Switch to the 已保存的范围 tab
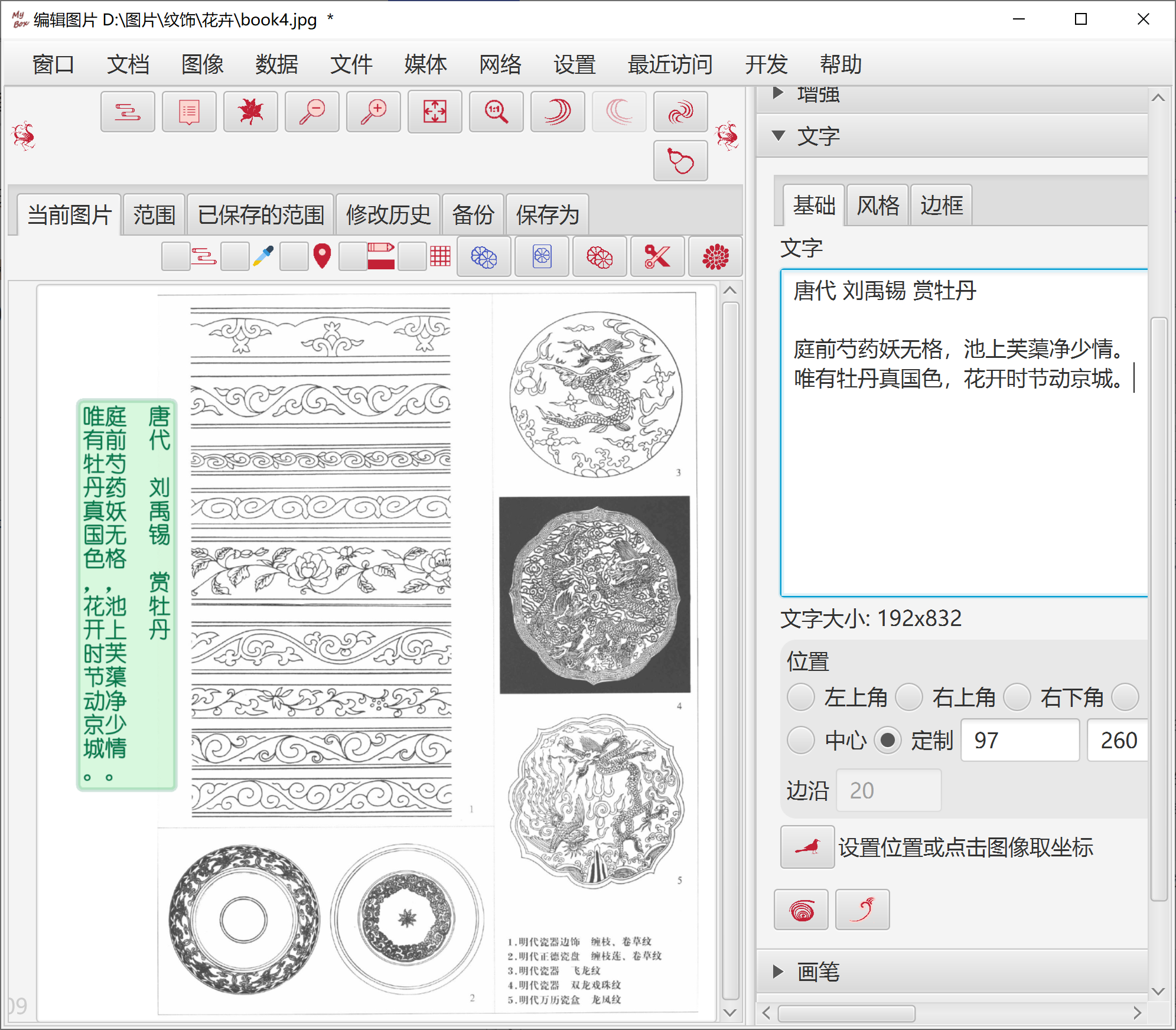Viewport: 1176px width, 1030px height. point(260,214)
